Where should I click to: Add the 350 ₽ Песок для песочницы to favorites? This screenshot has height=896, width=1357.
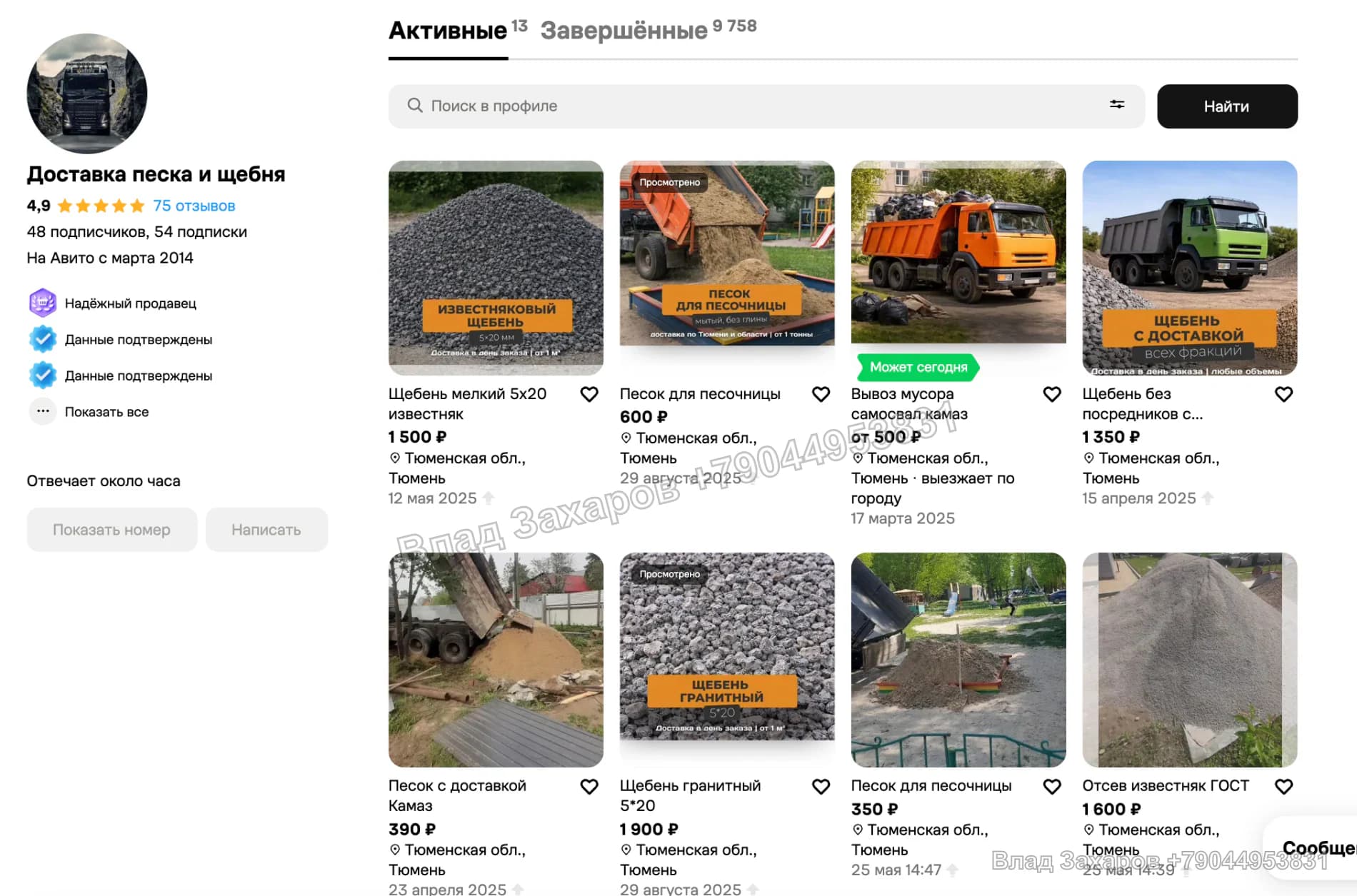(x=1052, y=786)
